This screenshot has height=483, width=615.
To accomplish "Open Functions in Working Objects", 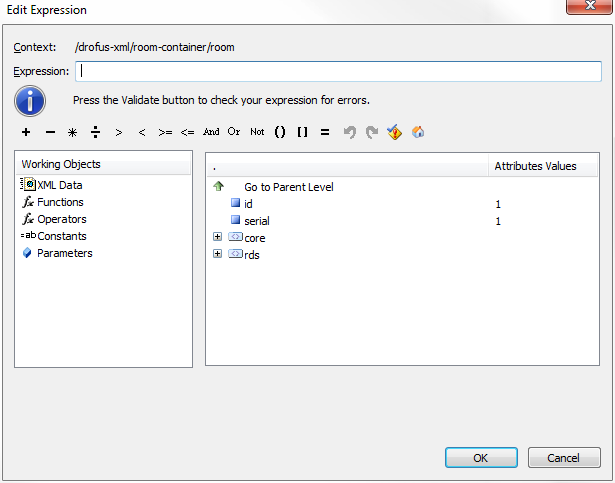I will tap(60, 202).
